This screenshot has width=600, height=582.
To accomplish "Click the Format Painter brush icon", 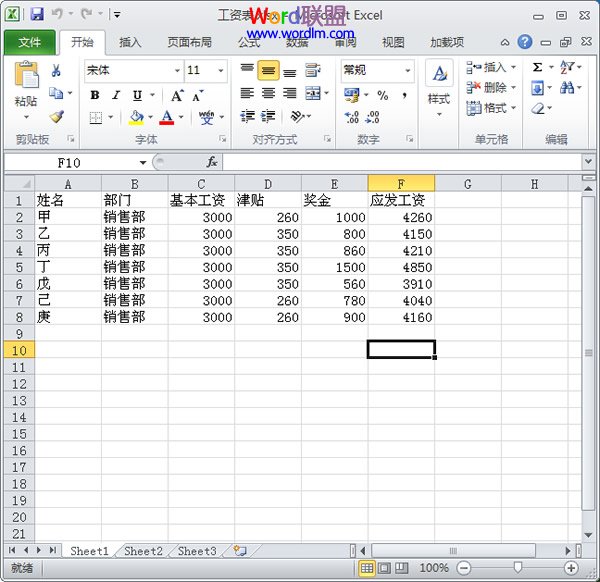I will (56, 117).
